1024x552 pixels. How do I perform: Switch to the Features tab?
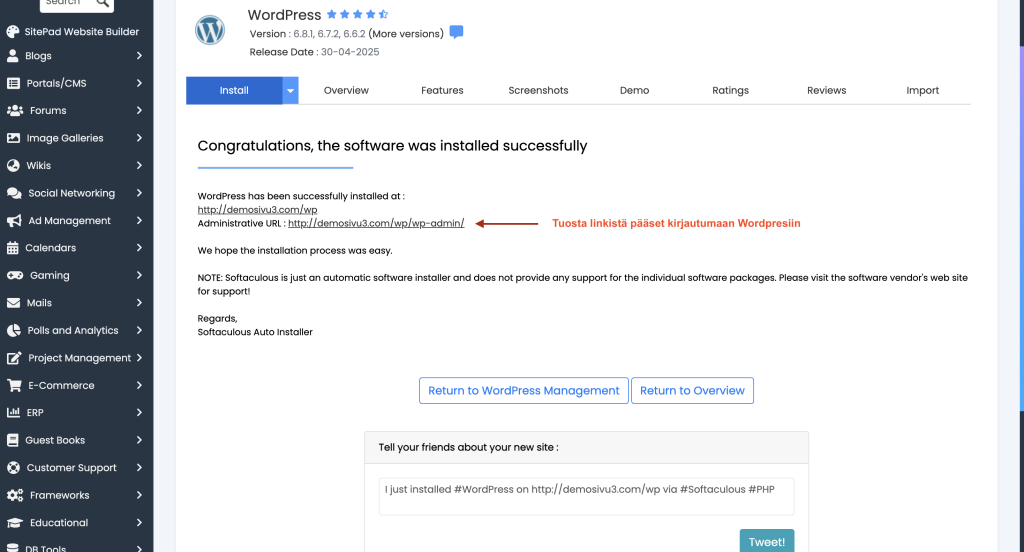pyautogui.click(x=442, y=91)
